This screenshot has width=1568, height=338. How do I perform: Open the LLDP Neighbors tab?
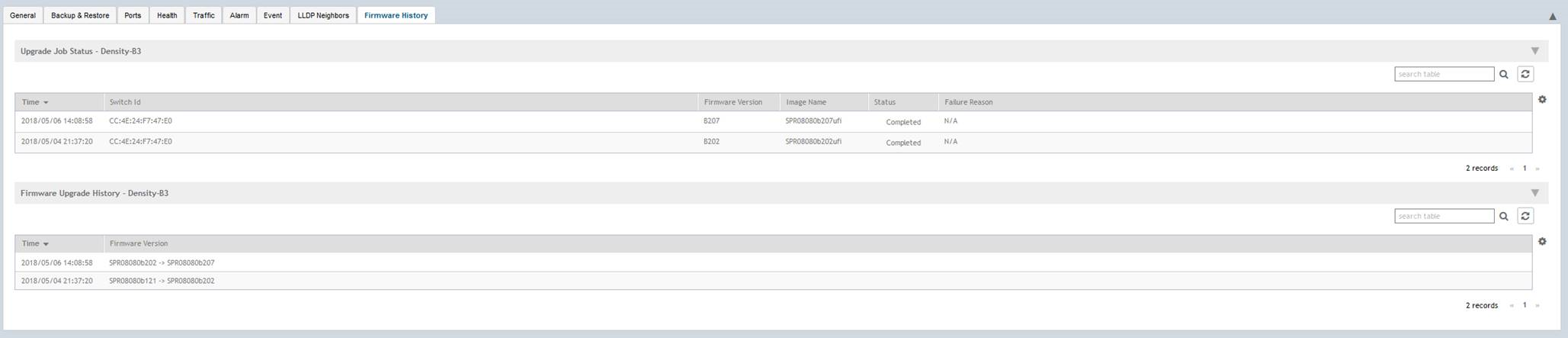click(323, 15)
